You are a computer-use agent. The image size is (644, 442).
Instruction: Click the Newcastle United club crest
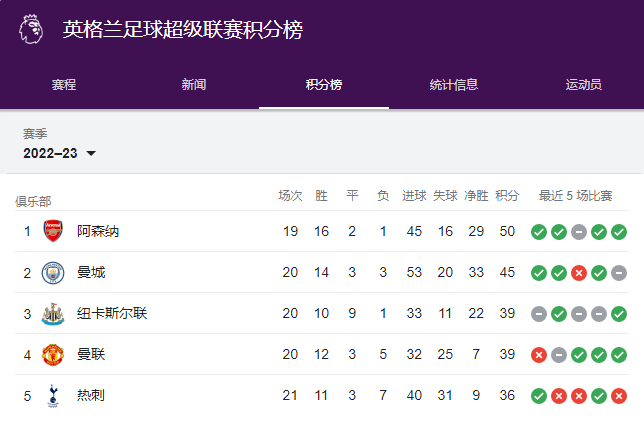pyautogui.click(x=52, y=314)
